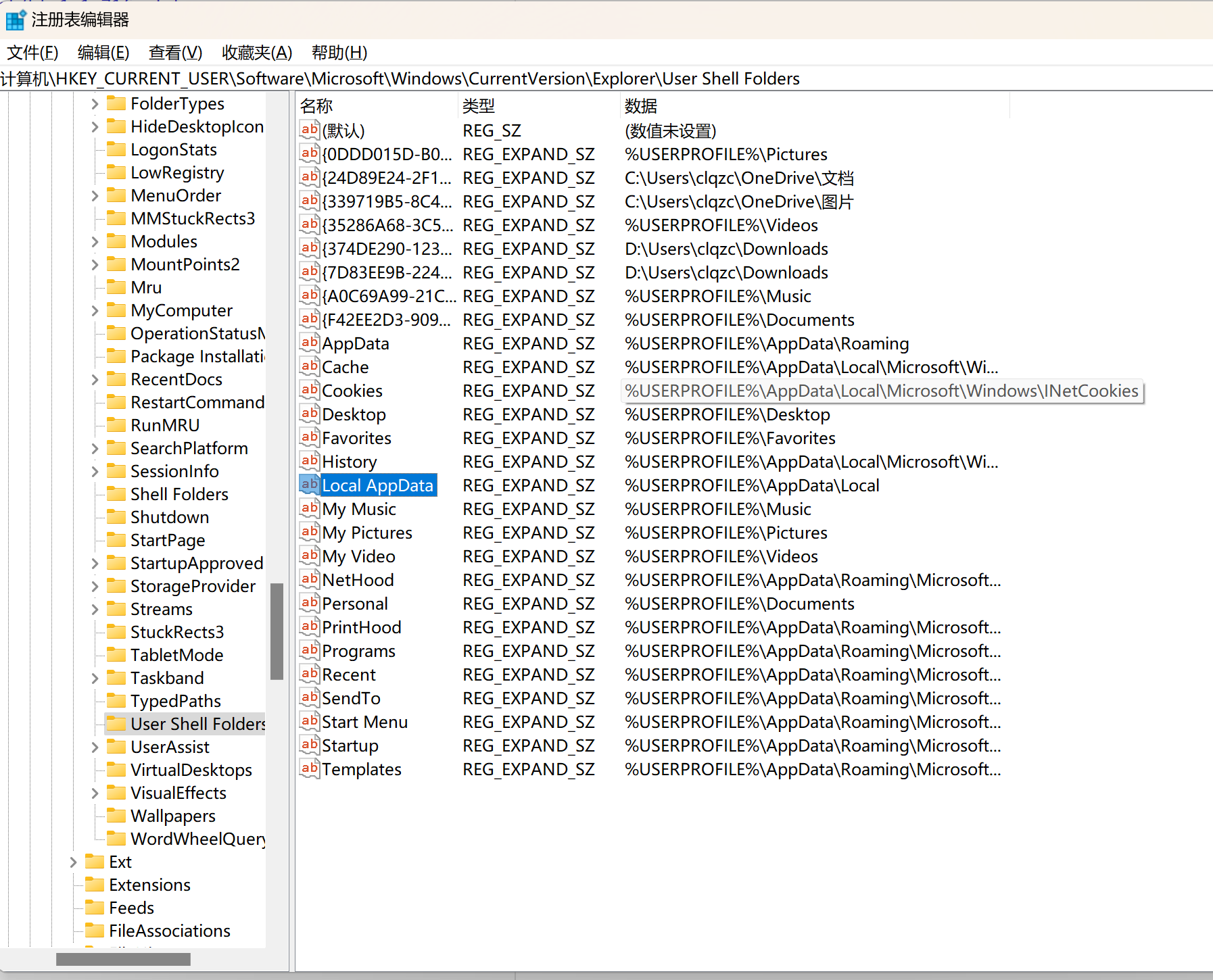1213x980 pixels.
Task: Click the folder icon of TypedPaths key
Action: [116, 700]
